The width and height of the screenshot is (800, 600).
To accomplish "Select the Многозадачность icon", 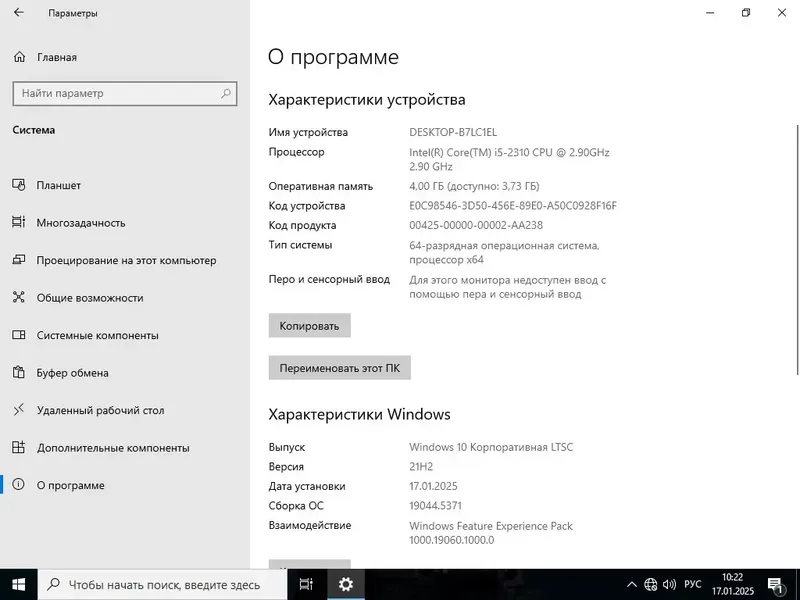I will [19, 222].
